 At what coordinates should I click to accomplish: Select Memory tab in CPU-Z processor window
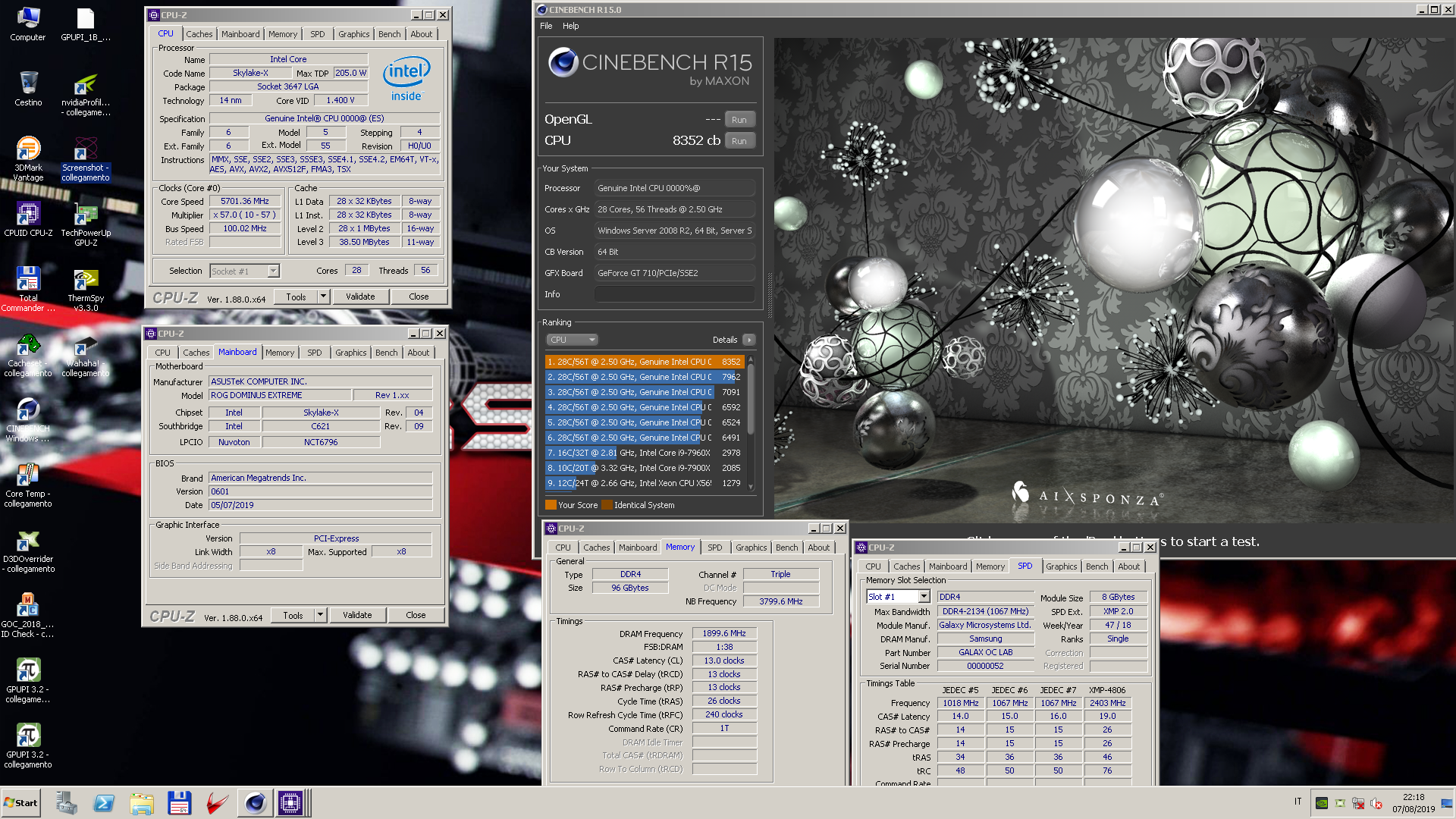pyautogui.click(x=283, y=34)
